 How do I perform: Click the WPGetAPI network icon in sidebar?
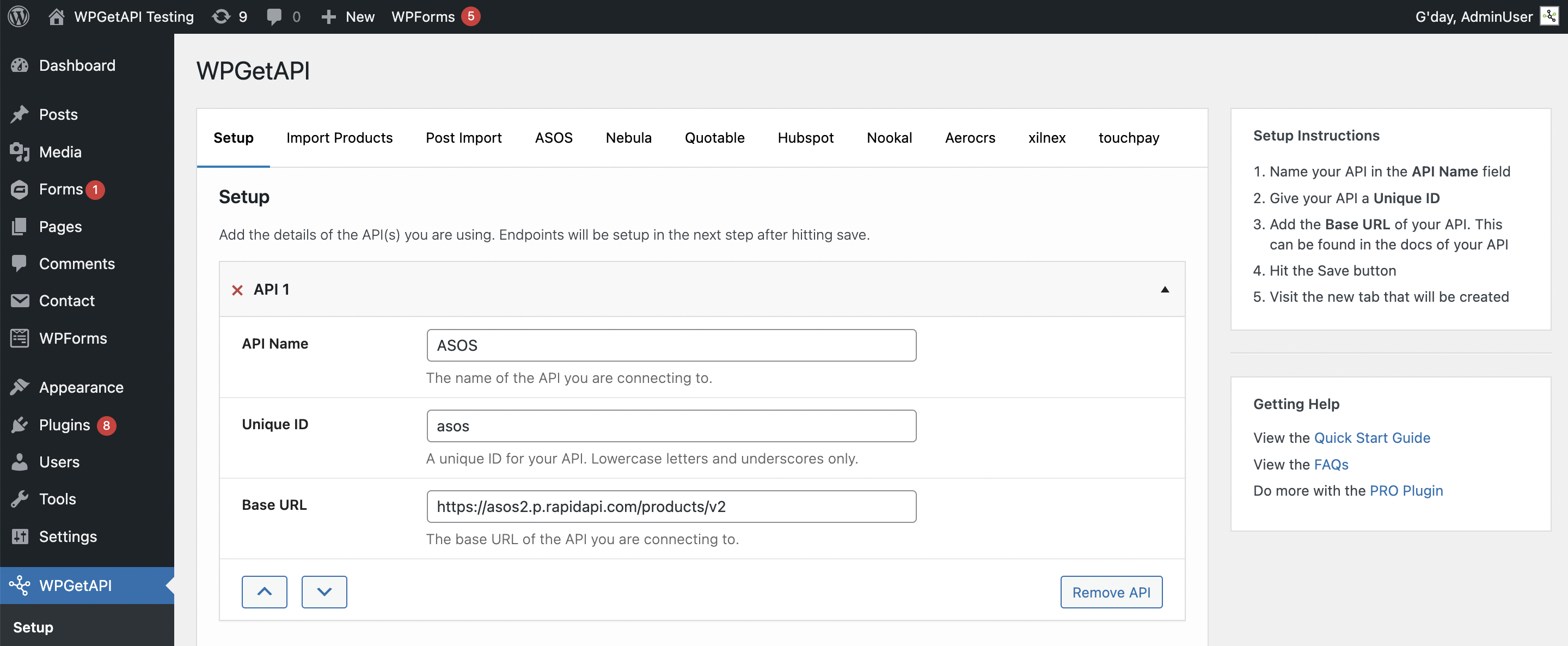point(20,585)
